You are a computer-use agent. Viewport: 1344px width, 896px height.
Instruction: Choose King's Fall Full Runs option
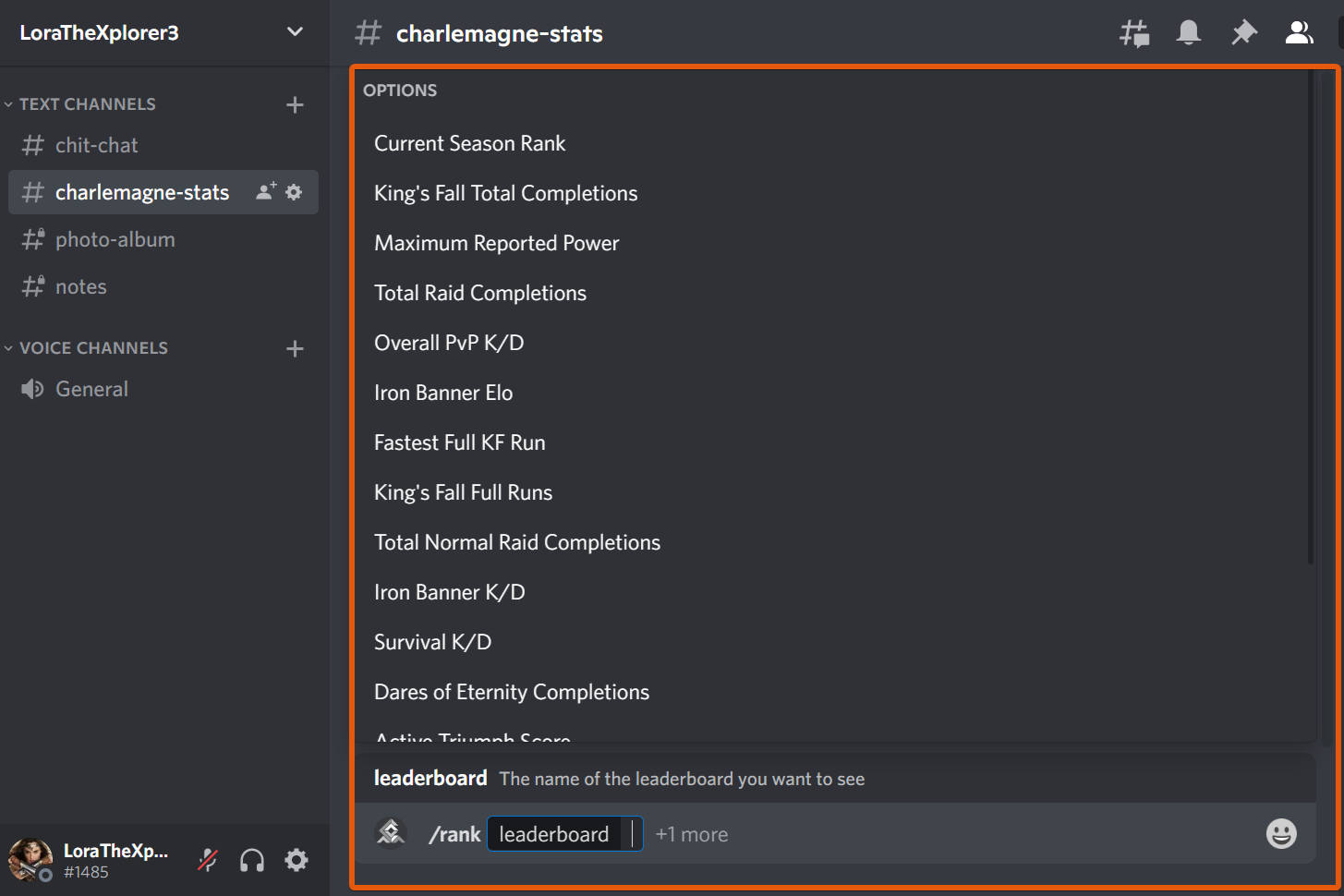(834, 492)
